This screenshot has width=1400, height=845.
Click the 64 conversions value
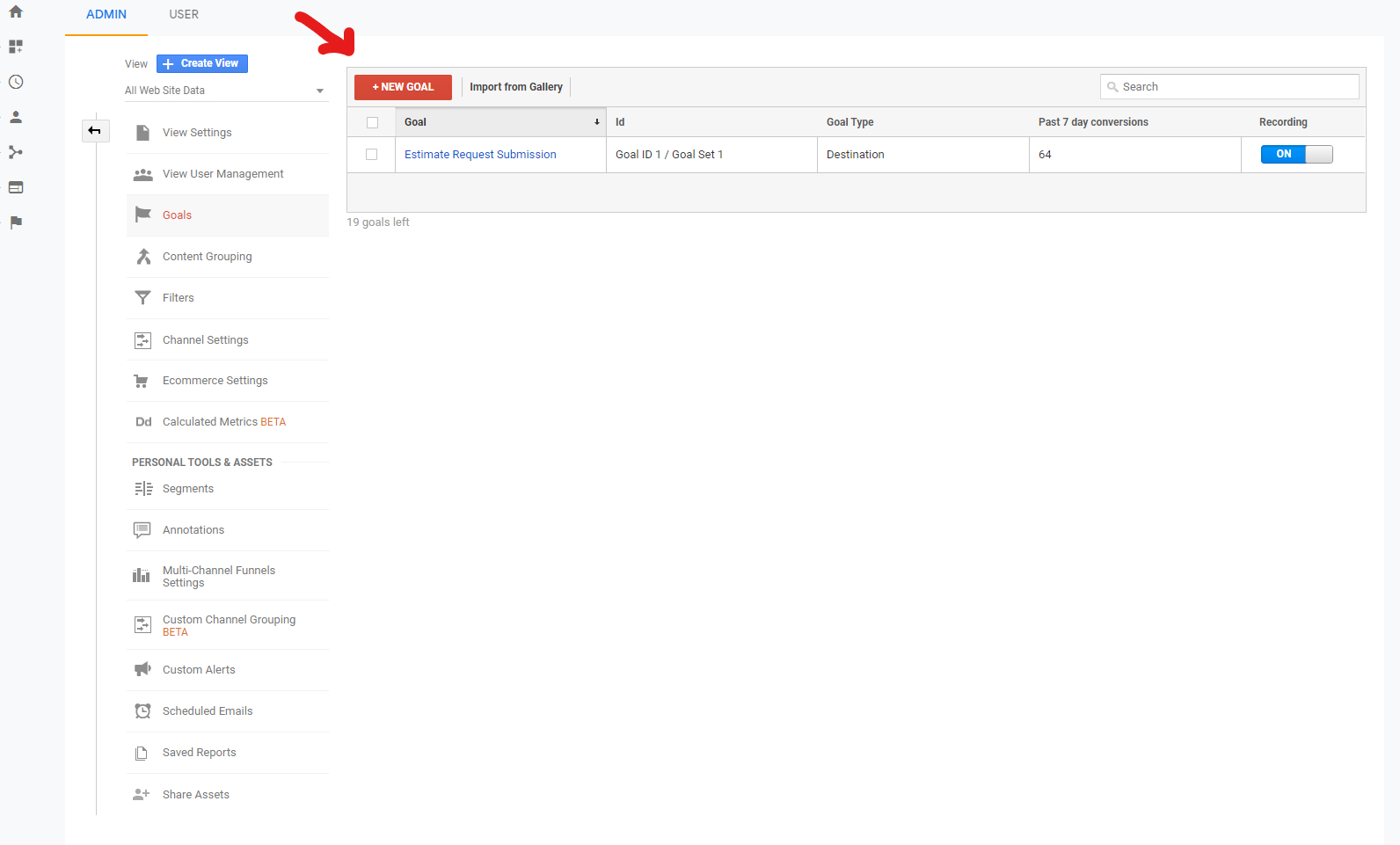[x=1045, y=155]
